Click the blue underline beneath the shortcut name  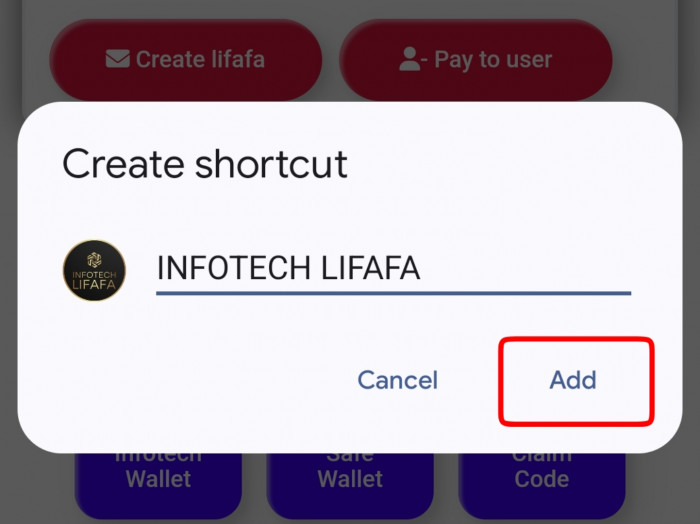click(392, 293)
